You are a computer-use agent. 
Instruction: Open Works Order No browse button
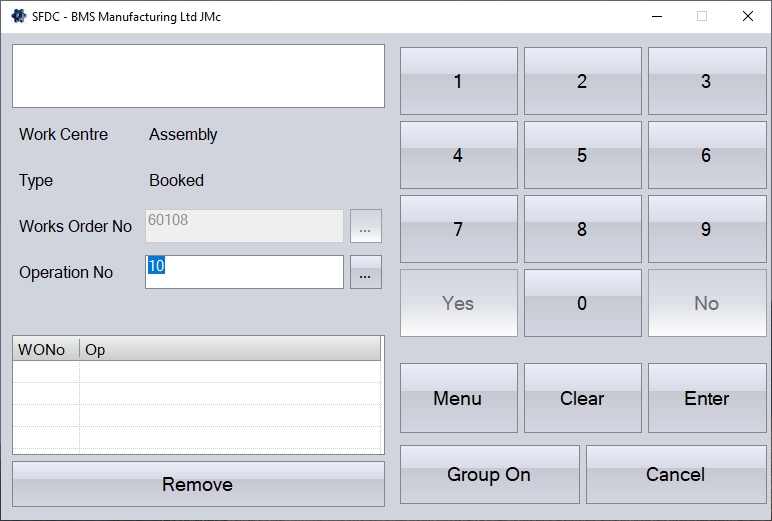[x=365, y=227]
